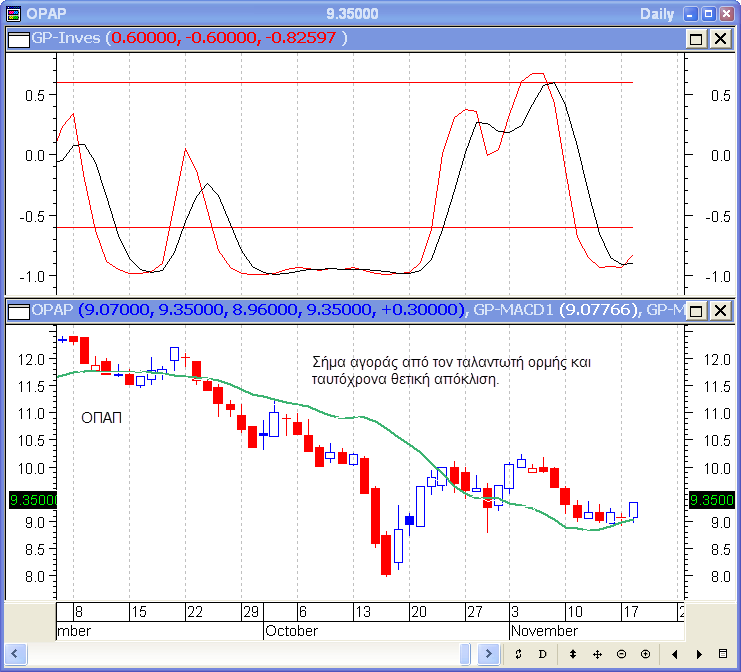The width and height of the screenshot is (741, 672).
Task: Click the ΟΠΑΠ text label on chart
Action: (x=101, y=418)
